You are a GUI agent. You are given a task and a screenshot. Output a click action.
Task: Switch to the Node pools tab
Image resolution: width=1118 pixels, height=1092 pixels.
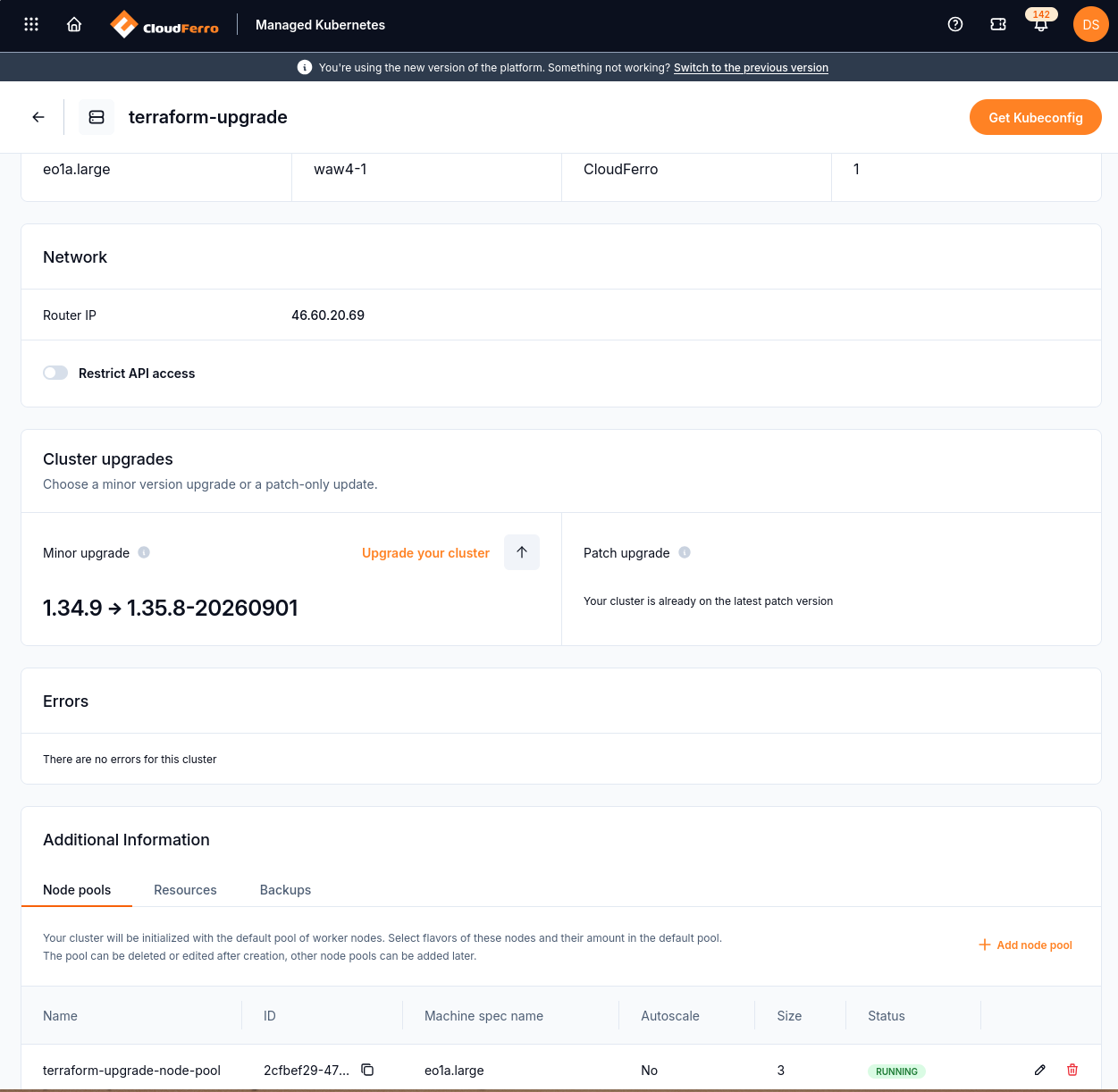[x=77, y=890]
